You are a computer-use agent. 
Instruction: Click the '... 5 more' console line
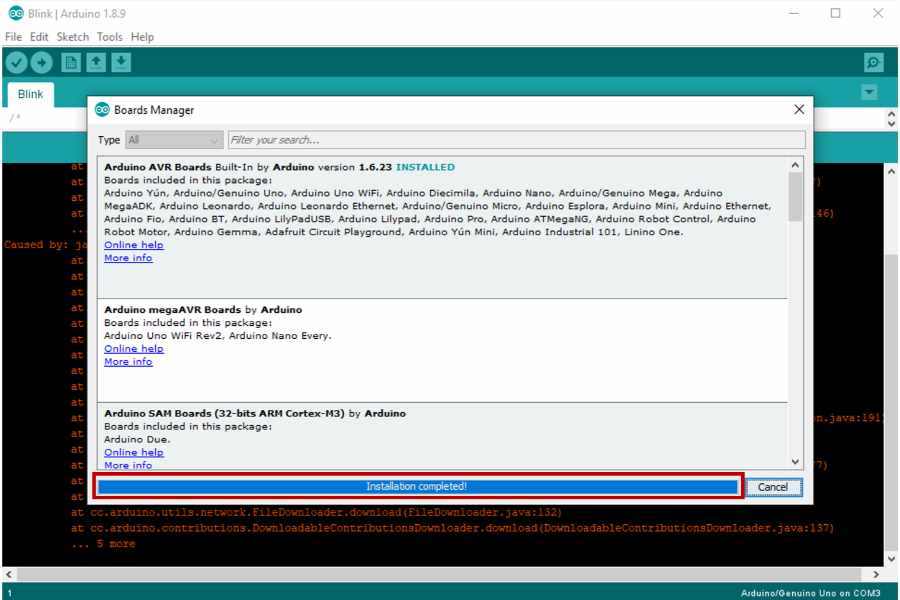click(x=103, y=543)
